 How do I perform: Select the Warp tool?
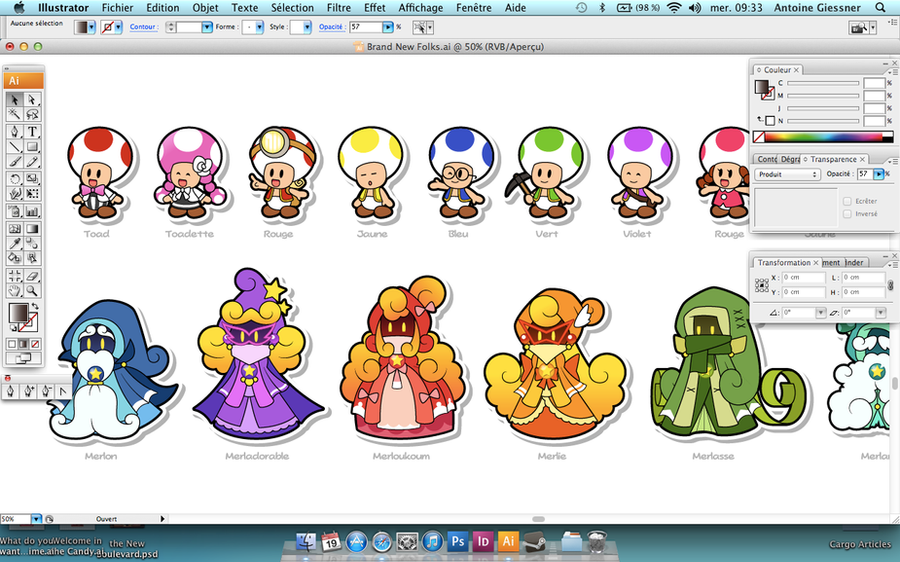click(x=14, y=194)
